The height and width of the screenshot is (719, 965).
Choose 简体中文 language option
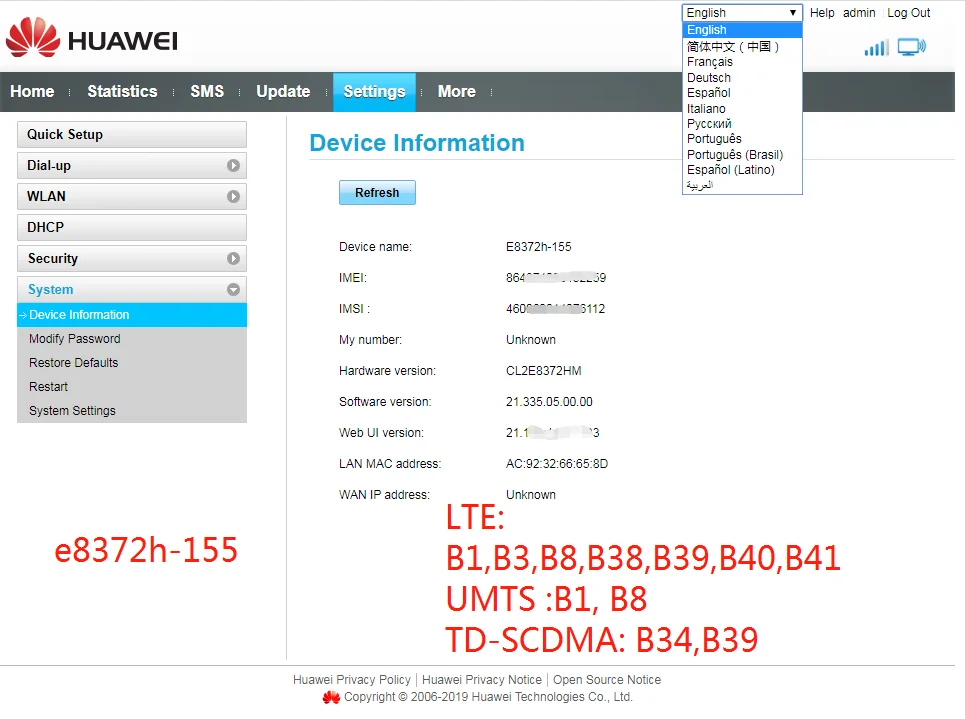tap(742, 46)
